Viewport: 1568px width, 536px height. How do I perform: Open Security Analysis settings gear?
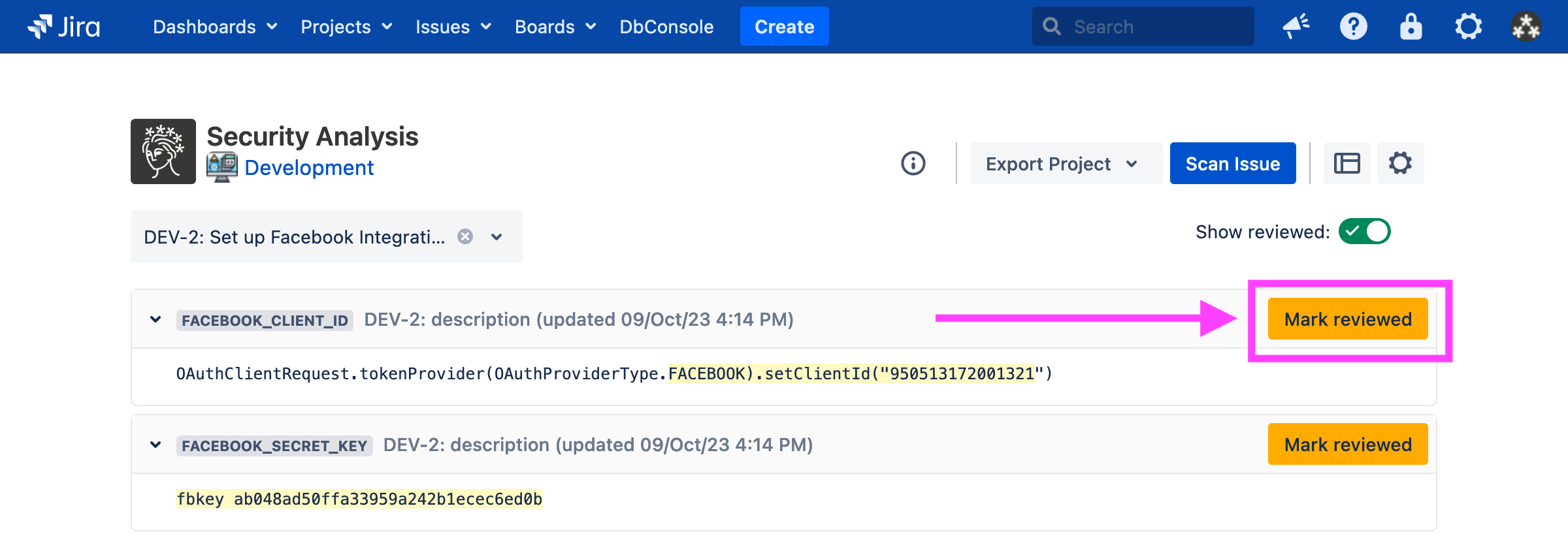click(x=1400, y=163)
